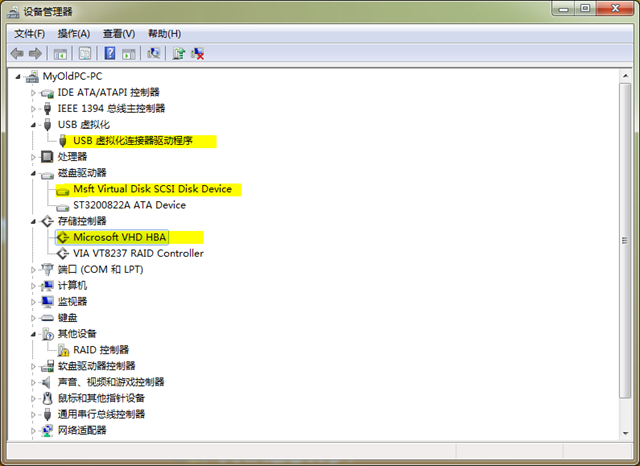Click the Update driver software icon

click(178, 53)
